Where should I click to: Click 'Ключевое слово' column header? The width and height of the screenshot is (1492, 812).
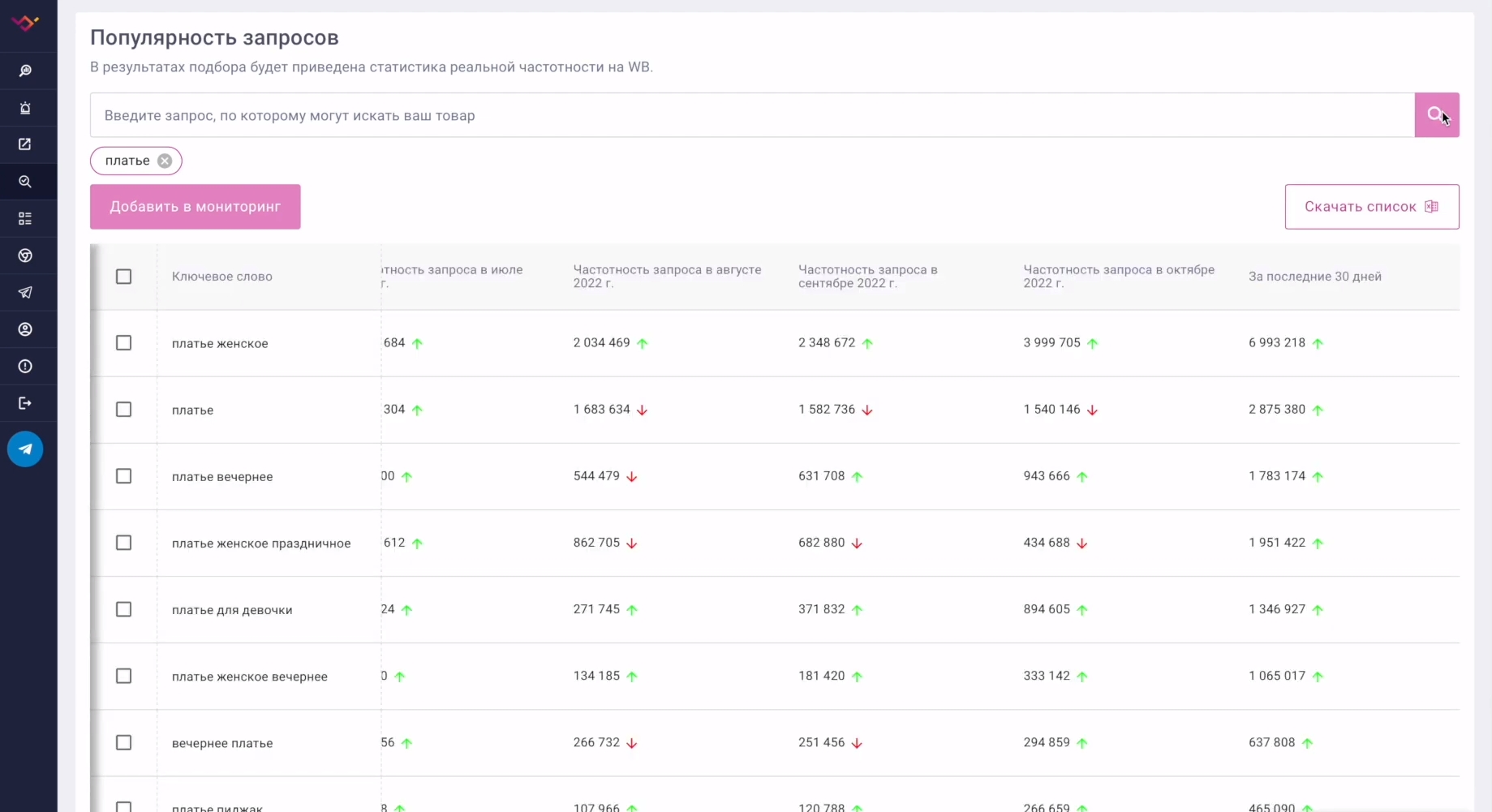(x=222, y=277)
